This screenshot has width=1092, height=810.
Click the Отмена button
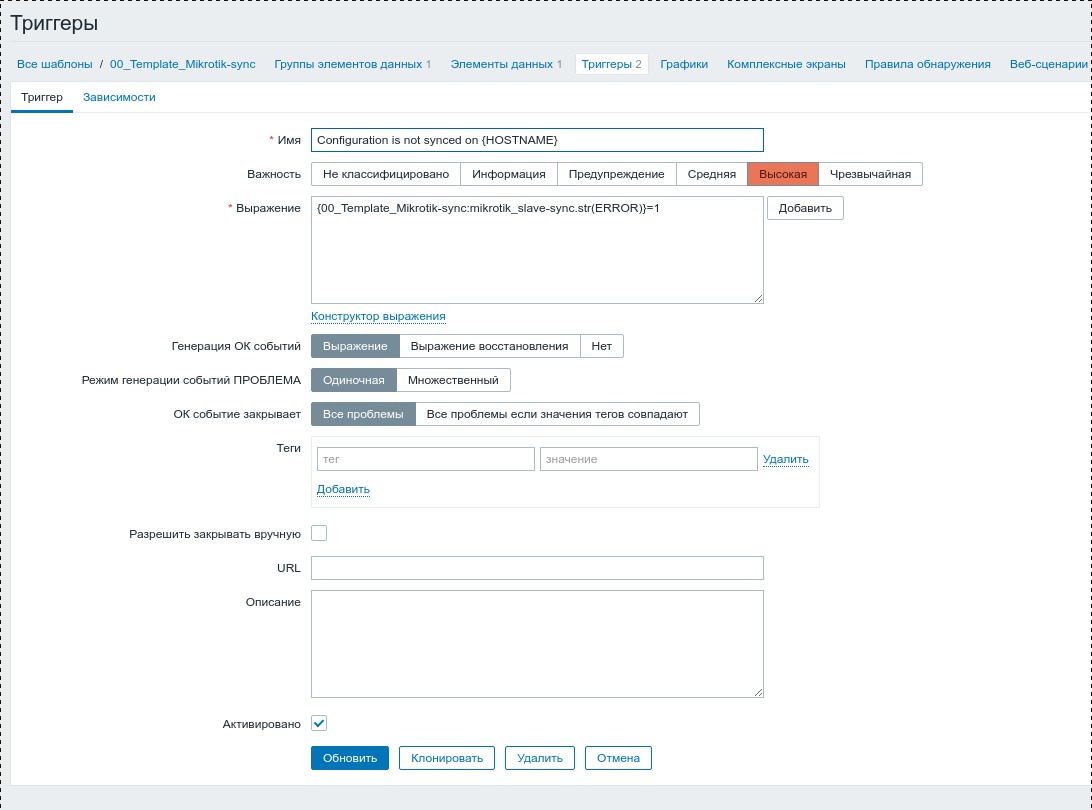pyautogui.click(x=618, y=758)
